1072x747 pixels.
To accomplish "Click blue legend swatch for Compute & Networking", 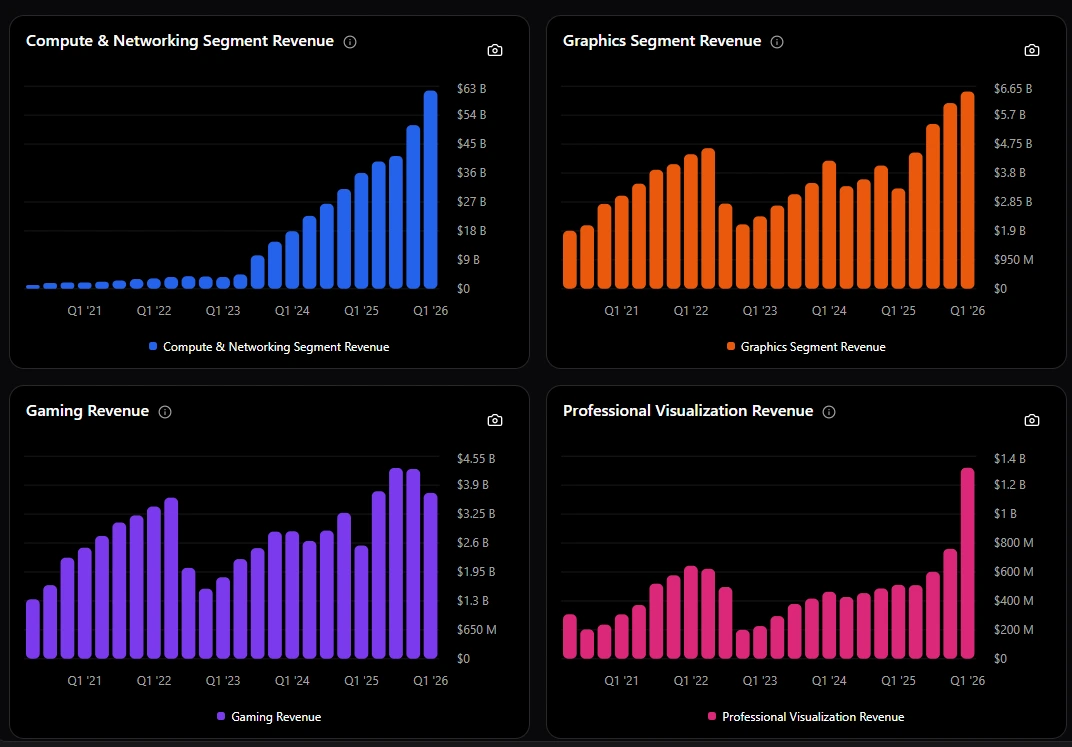I will (153, 346).
